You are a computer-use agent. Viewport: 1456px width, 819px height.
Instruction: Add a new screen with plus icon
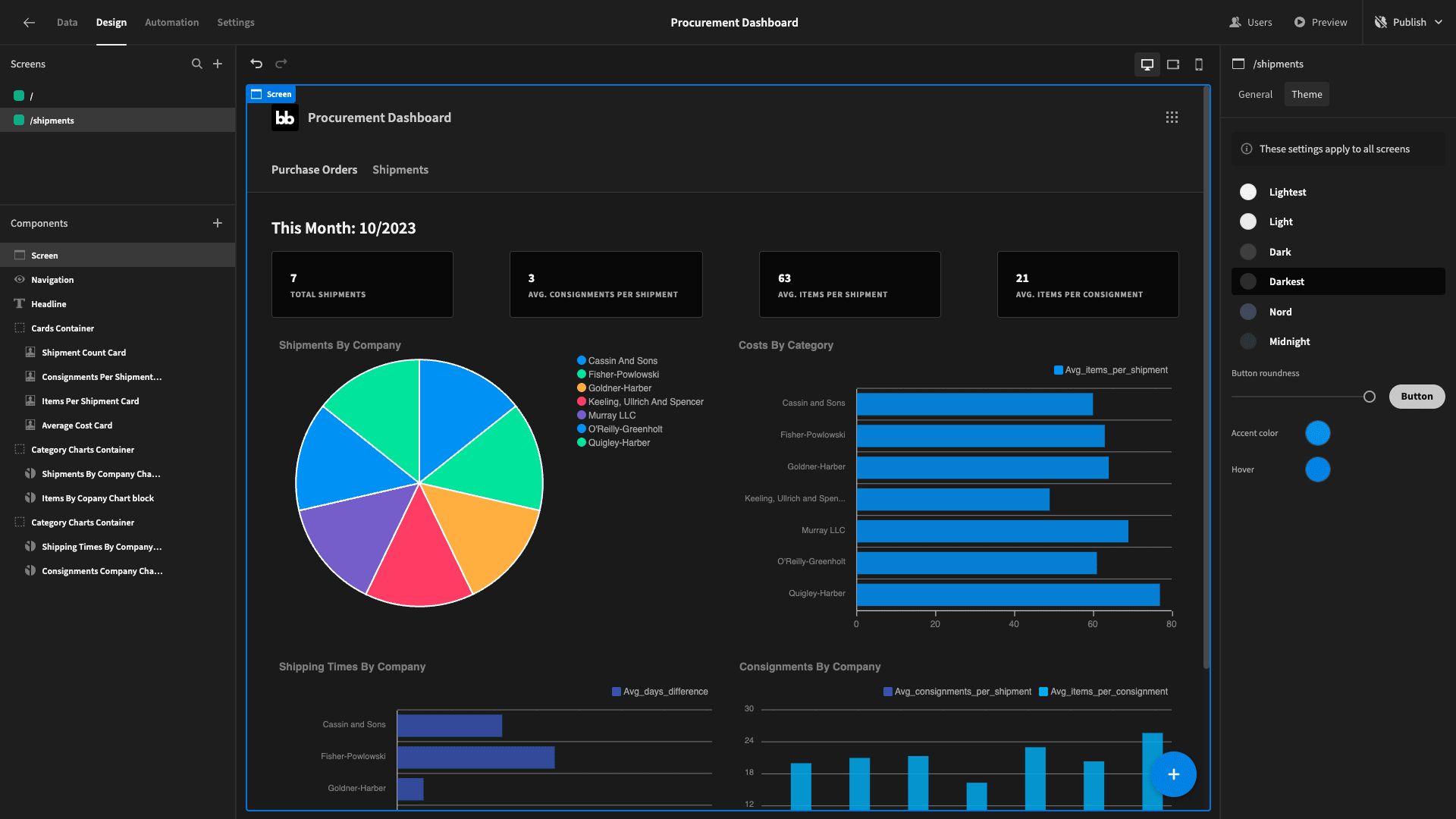point(218,64)
